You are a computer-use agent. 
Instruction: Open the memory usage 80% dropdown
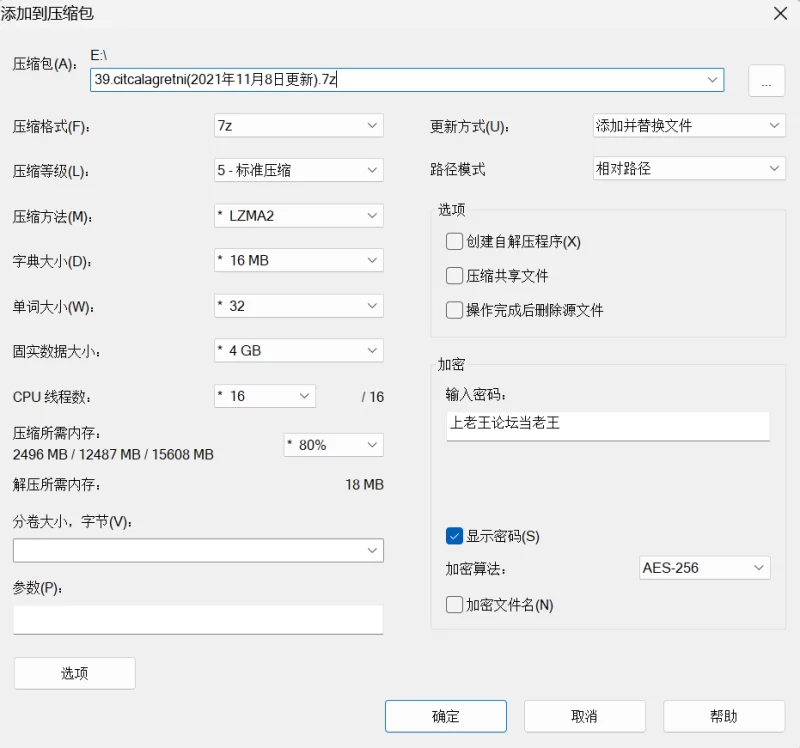tap(334, 445)
